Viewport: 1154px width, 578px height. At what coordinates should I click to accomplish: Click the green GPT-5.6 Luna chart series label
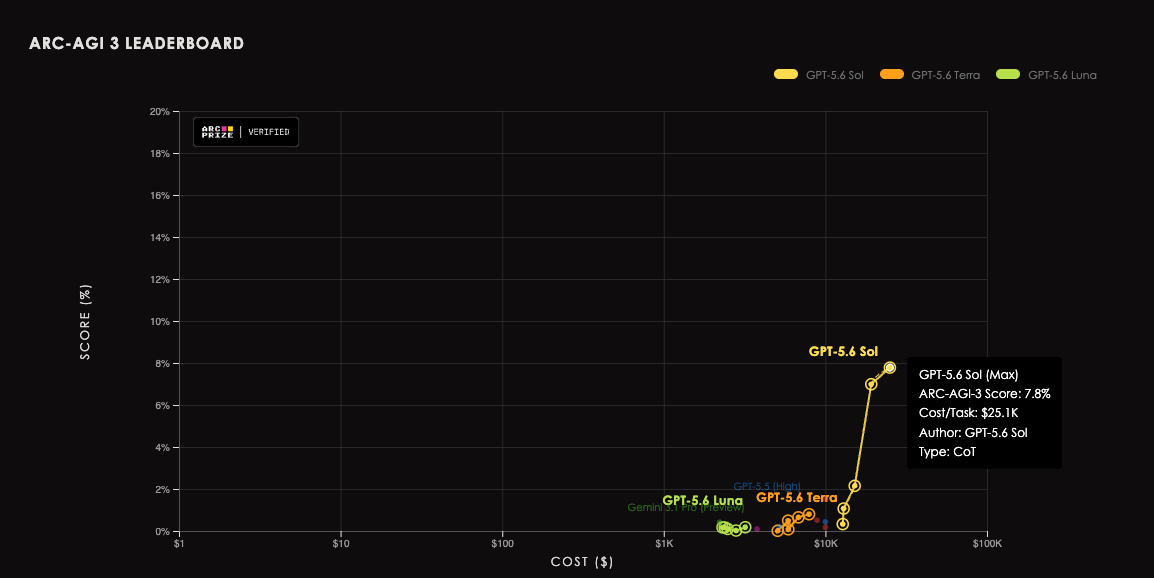click(x=702, y=501)
